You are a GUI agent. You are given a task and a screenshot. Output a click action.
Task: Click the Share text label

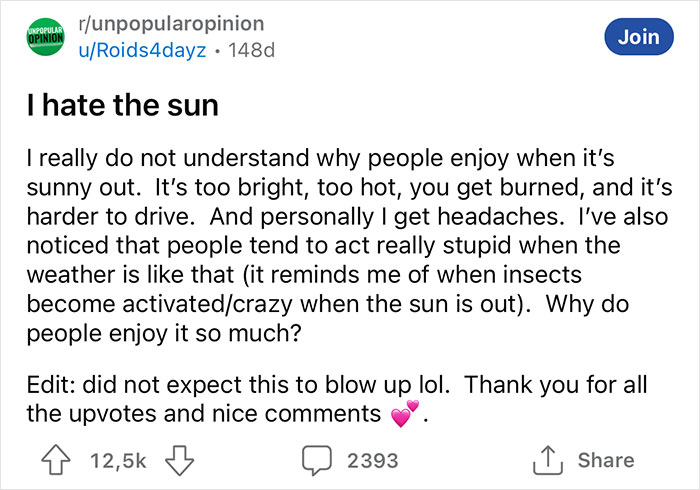click(x=606, y=460)
